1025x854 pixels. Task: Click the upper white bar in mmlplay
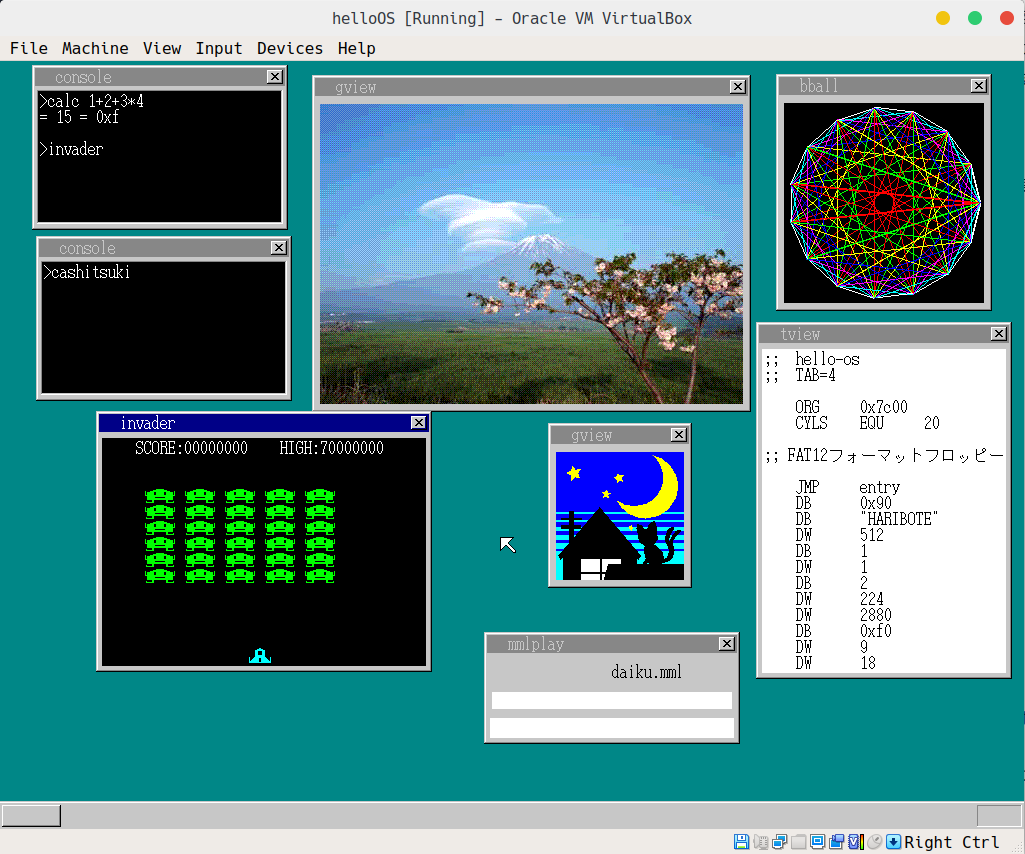[x=611, y=700]
